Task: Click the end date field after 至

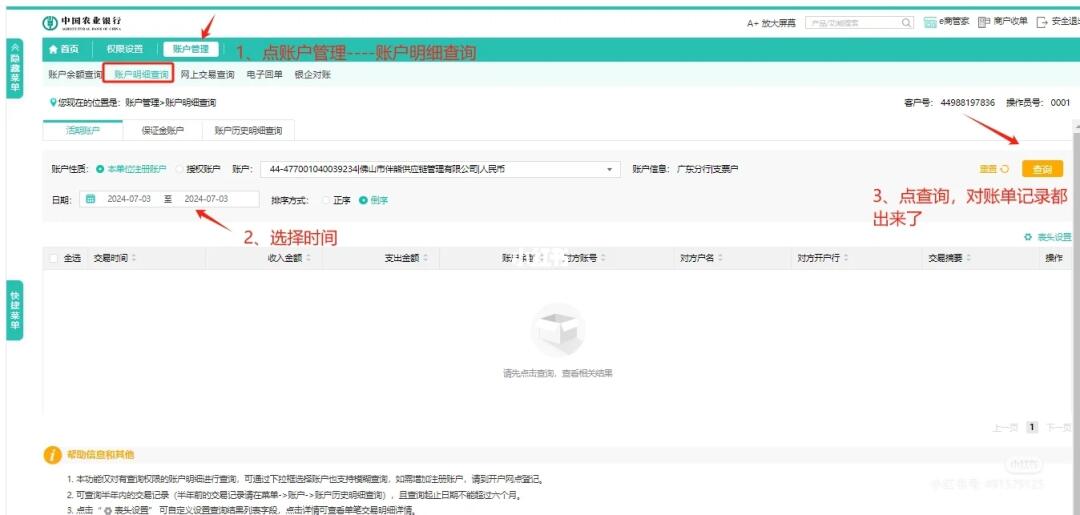Action: tap(206, 199)
